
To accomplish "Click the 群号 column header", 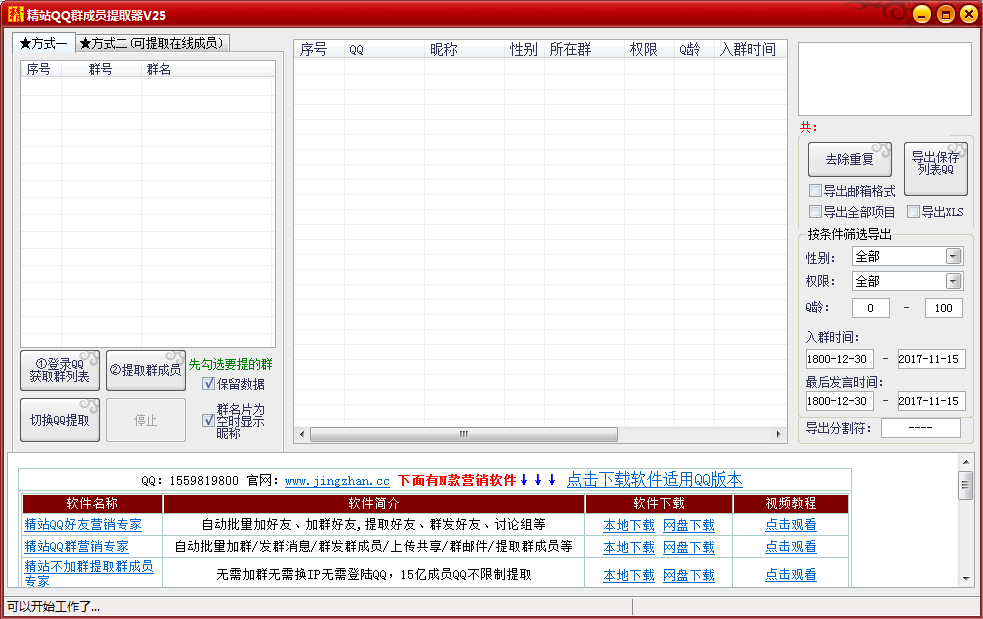I will tap(101, 69).
